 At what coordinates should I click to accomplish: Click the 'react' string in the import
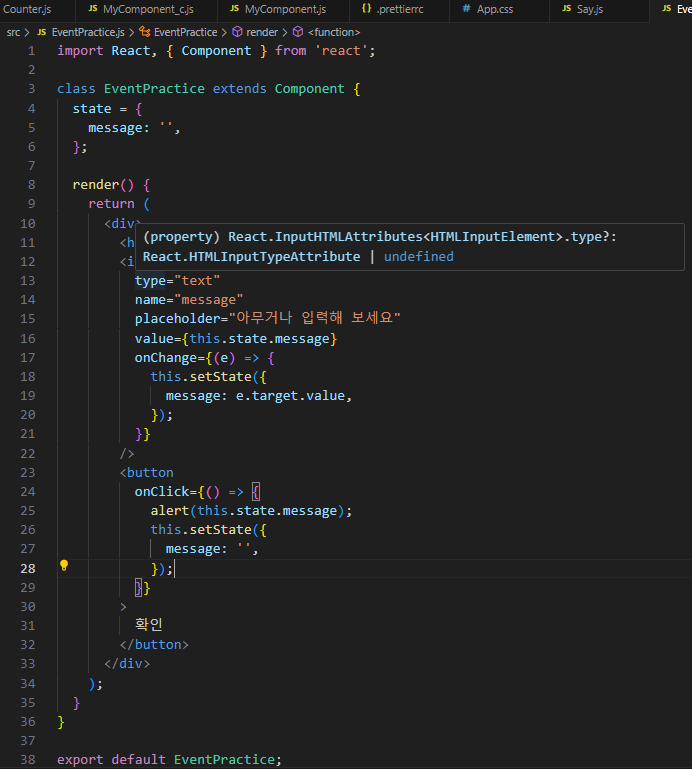341,51
